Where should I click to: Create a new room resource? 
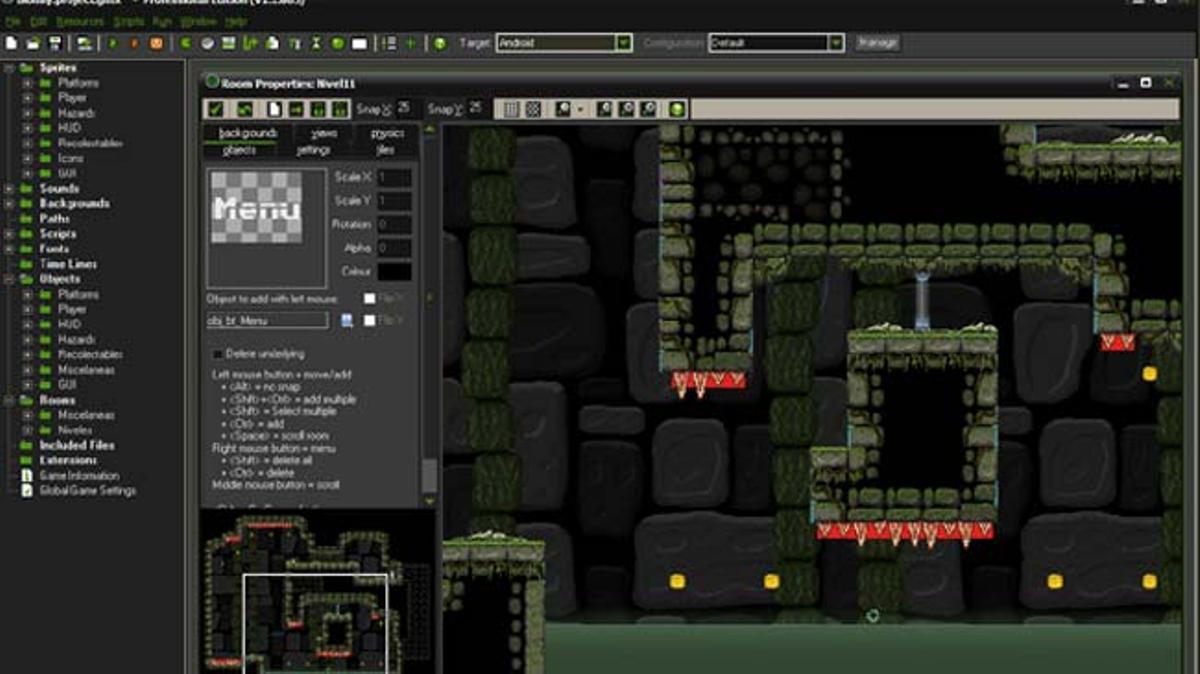pos(360,42)
